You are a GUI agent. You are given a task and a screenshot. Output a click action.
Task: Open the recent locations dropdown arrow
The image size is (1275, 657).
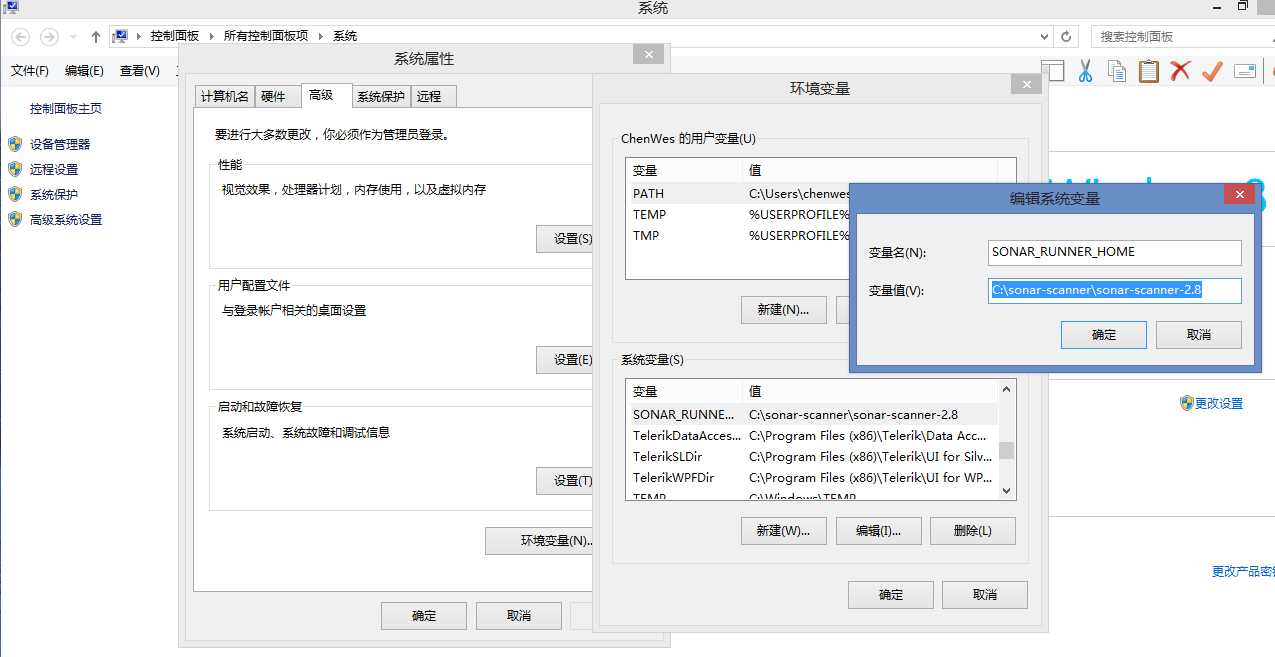point(73,37)
